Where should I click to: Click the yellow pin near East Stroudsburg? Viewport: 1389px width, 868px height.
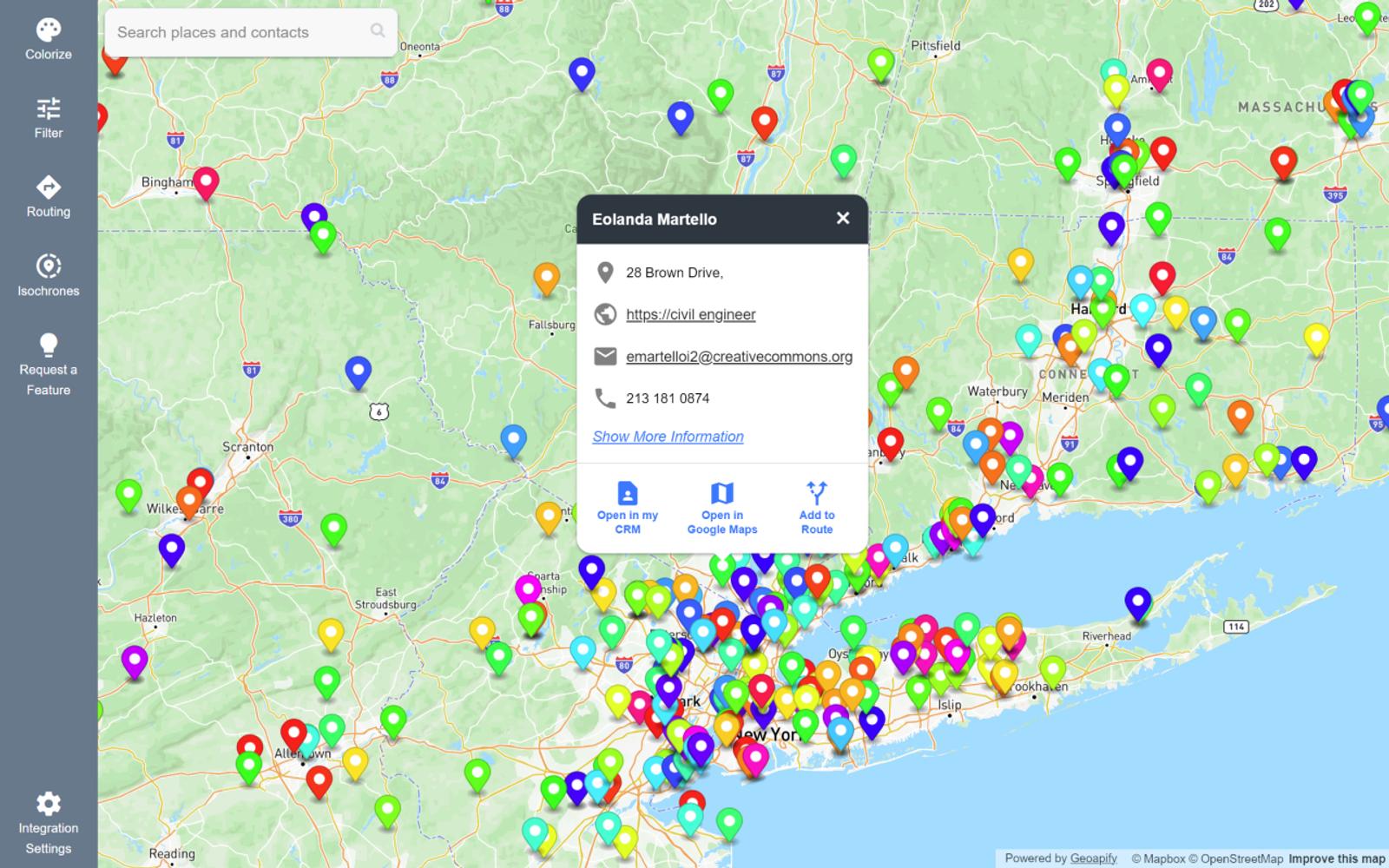point(331,635)
